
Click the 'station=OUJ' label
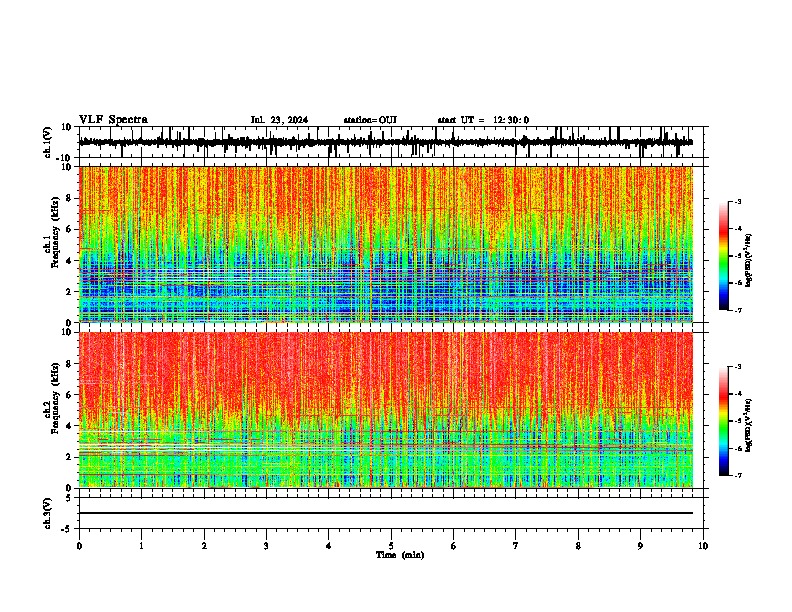[370, 120]
